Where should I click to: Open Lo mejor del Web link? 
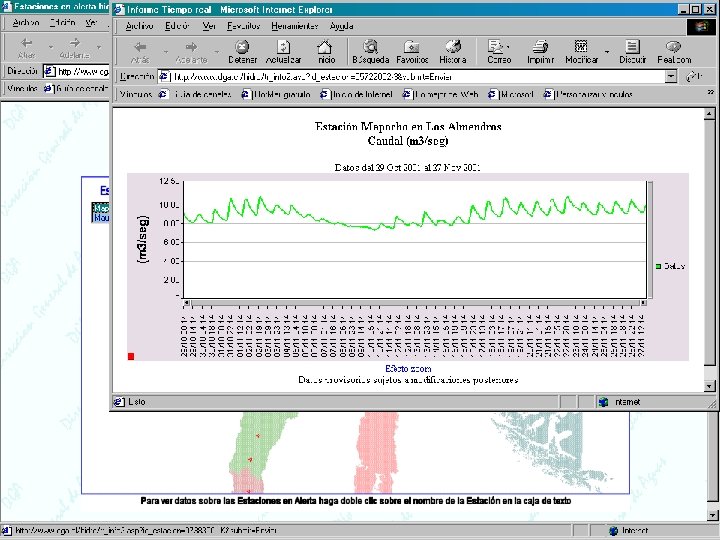coord(441,95)
